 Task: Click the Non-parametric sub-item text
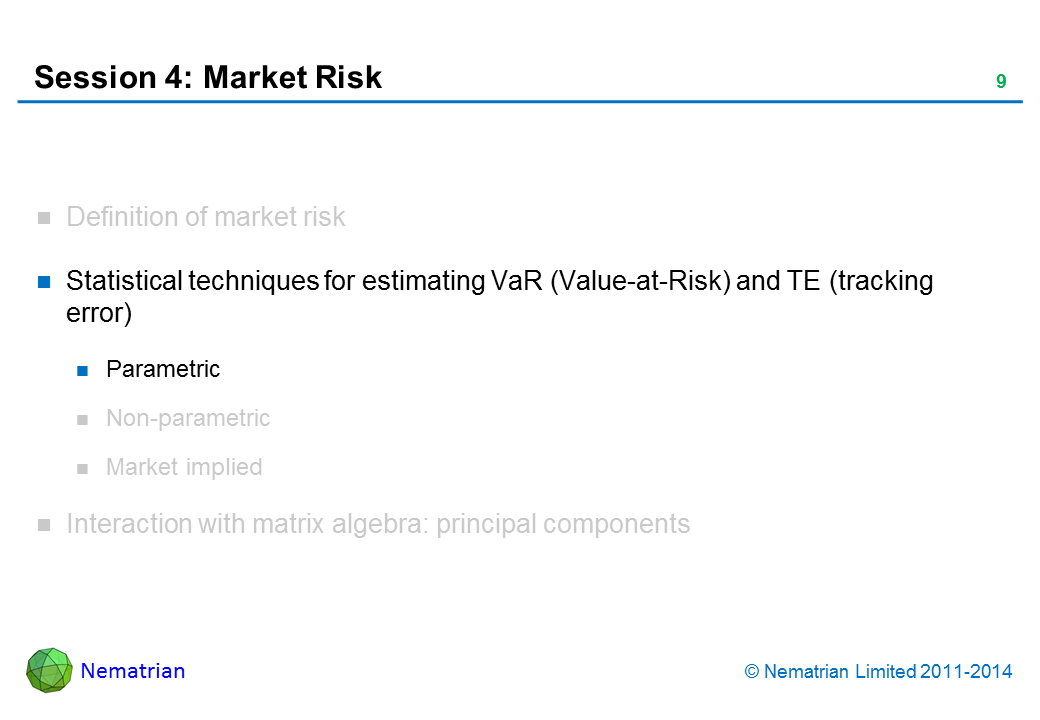188,418
